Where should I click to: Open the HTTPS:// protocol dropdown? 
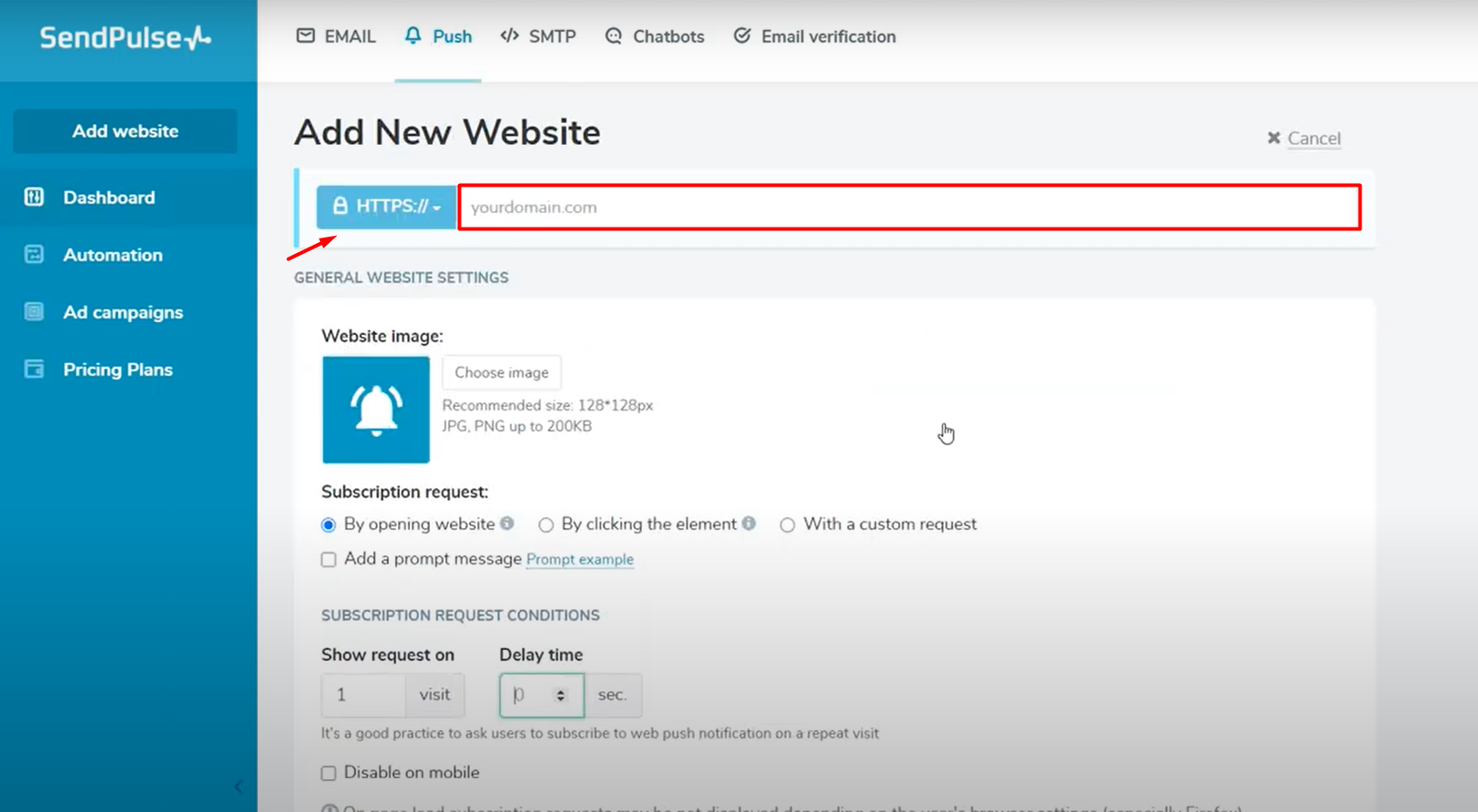[386, 207]
